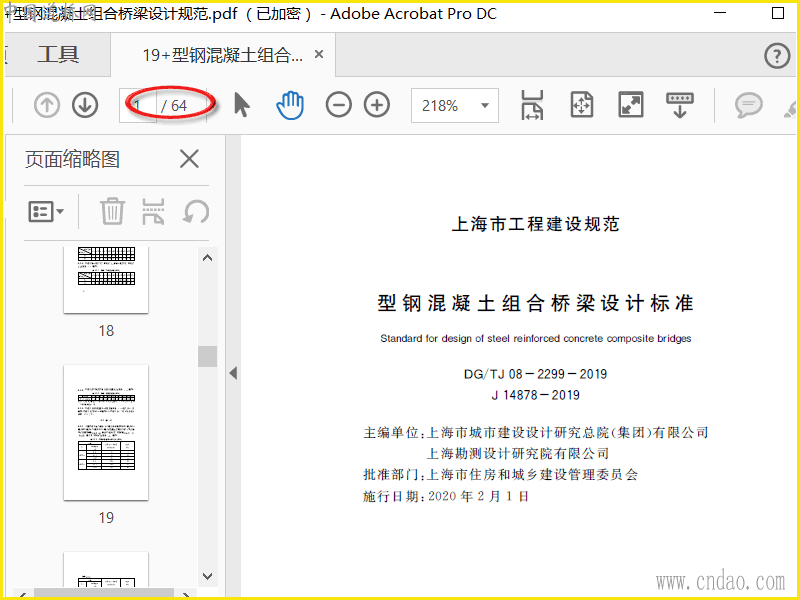Click the rotate pages counterclockwise icon

196,211
